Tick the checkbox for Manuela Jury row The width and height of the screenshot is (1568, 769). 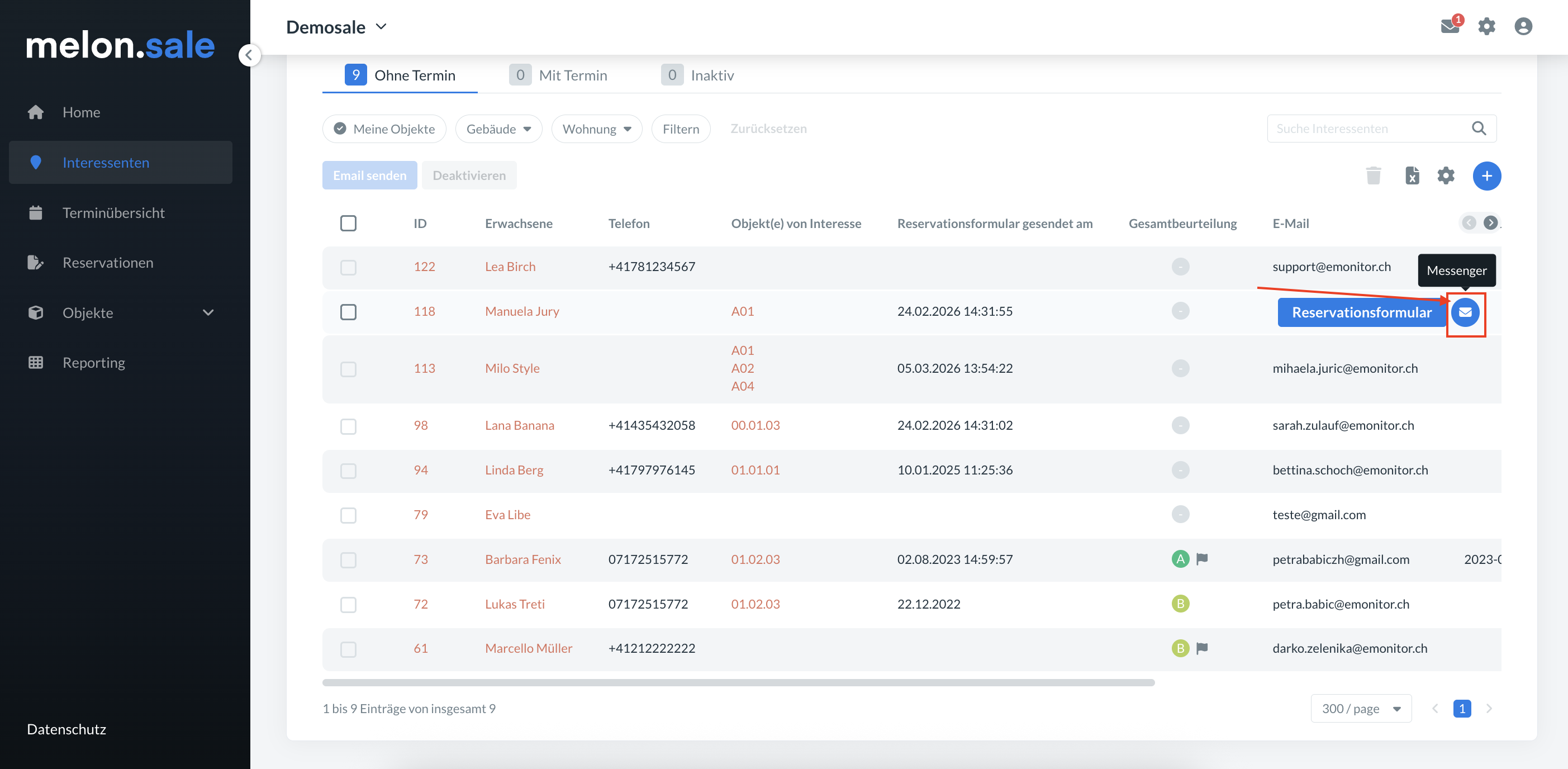[x=348, y=312]
